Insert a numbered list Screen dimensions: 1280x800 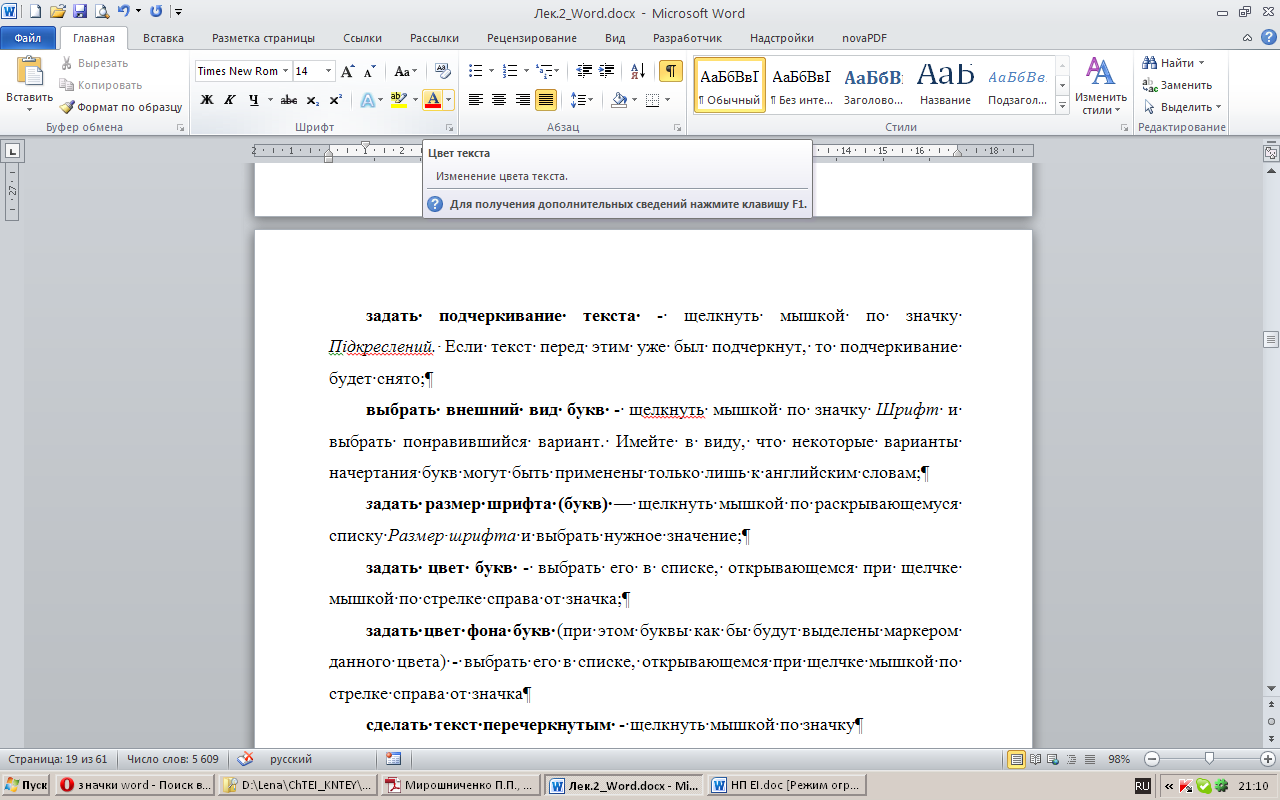[510, 71]
